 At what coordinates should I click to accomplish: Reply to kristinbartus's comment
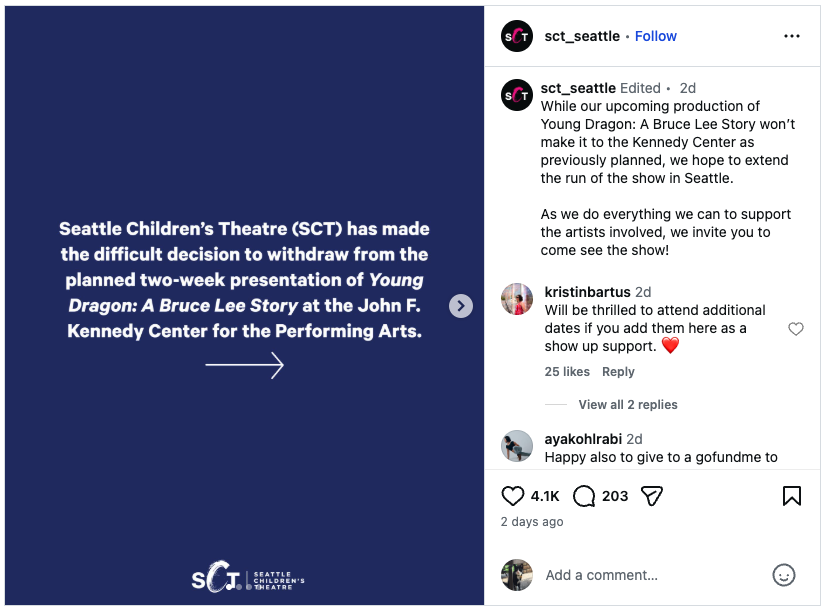pos(618,372)
